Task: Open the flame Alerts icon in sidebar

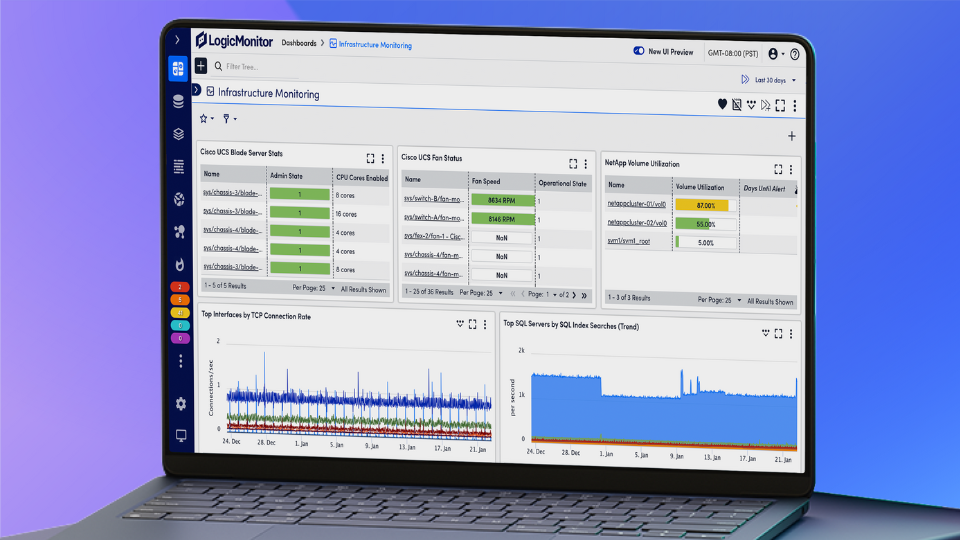Action: [x=179, y=264]
